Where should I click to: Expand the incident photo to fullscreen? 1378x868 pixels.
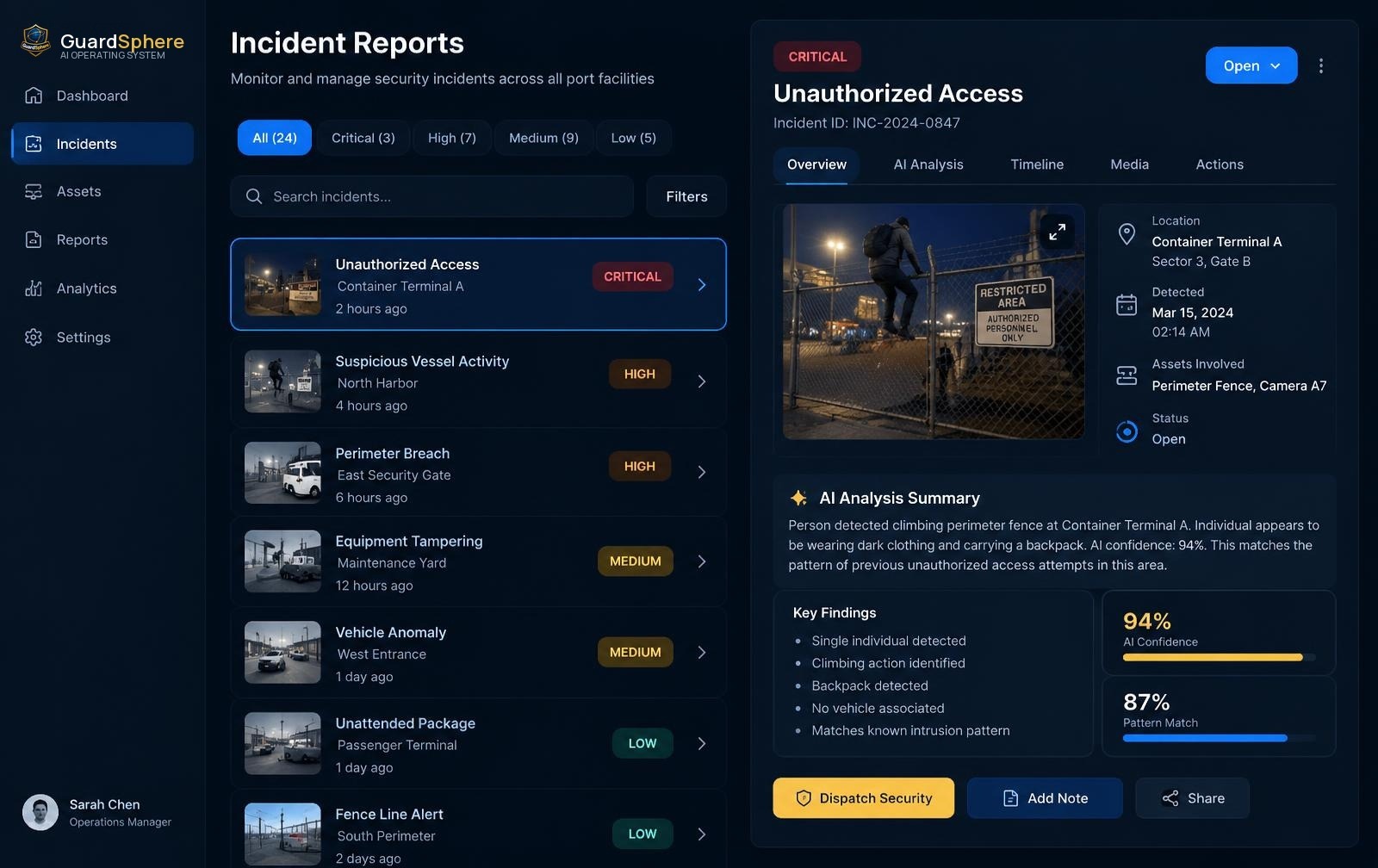click(1057, 232)
